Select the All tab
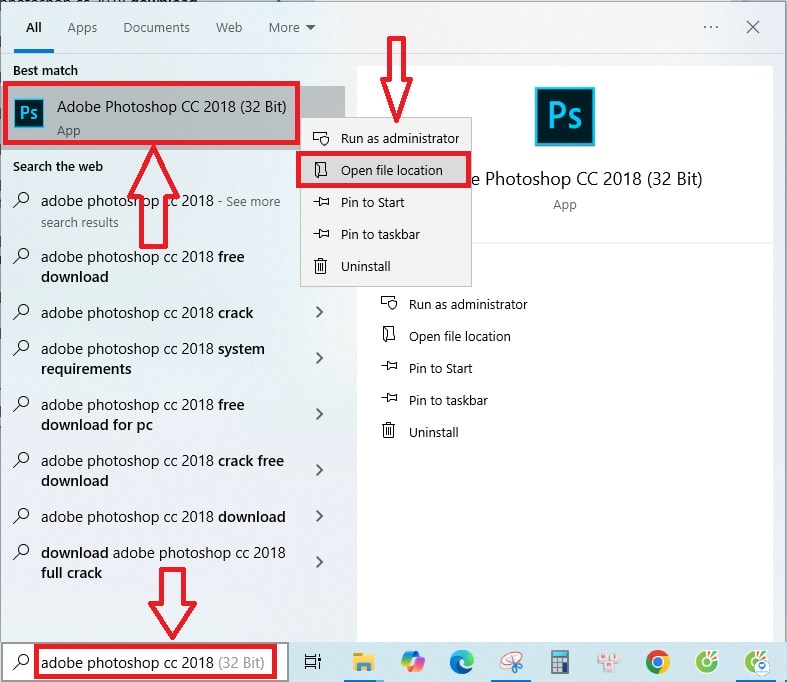The width and height of the screenshot is (787, 682). point(34,28)
